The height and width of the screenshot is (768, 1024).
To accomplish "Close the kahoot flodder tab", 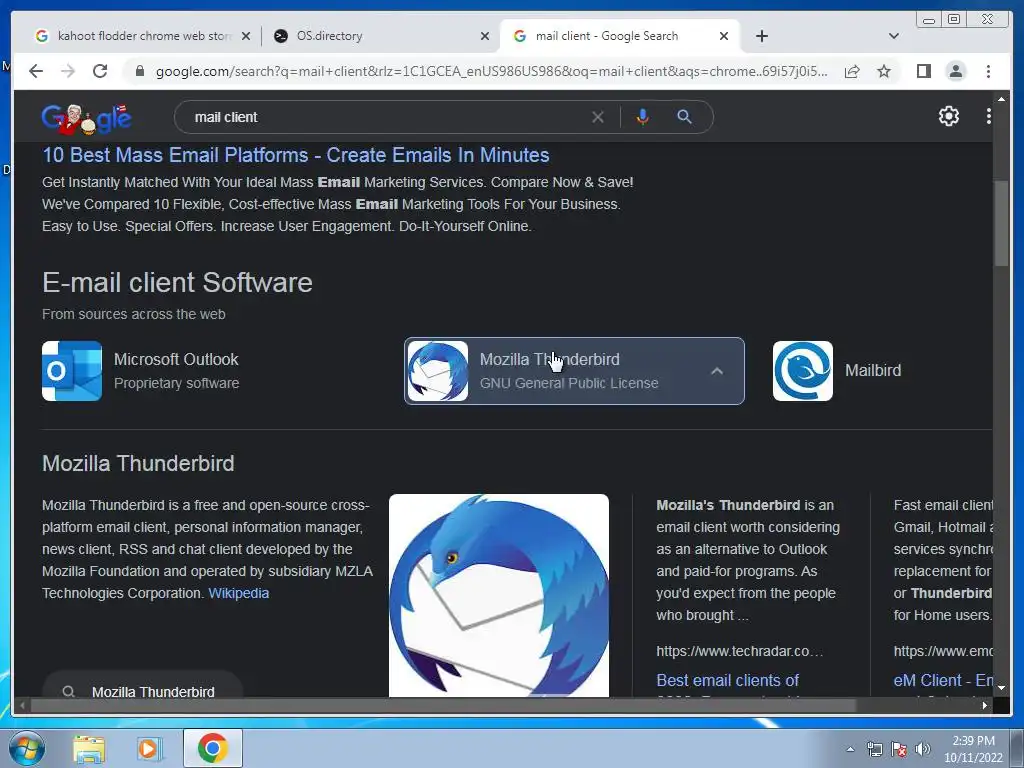I will pos(246,36).
